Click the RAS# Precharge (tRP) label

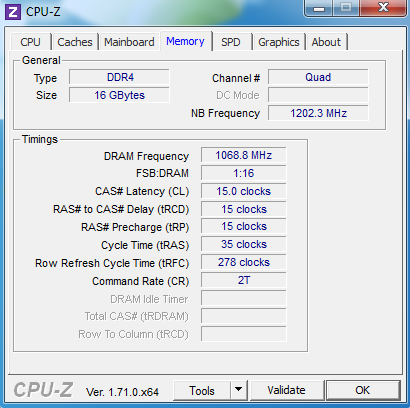pos(135,227)
